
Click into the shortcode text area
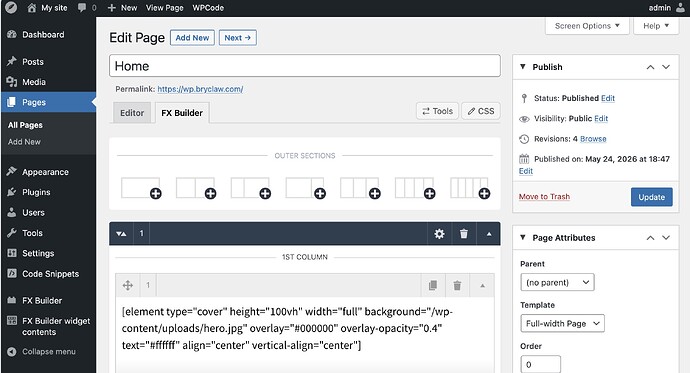[305, 335]
